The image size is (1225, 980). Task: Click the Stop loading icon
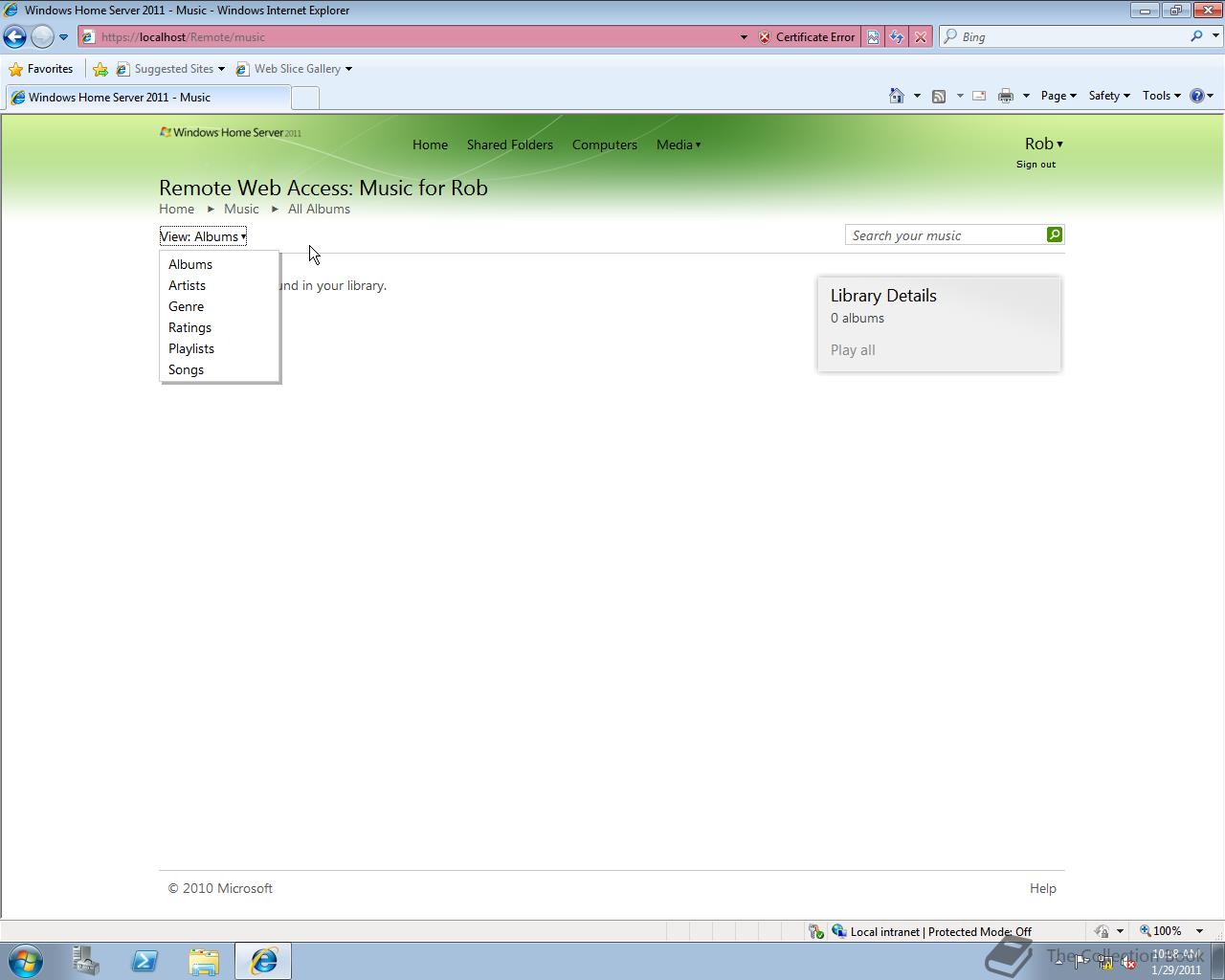[921, 37]
